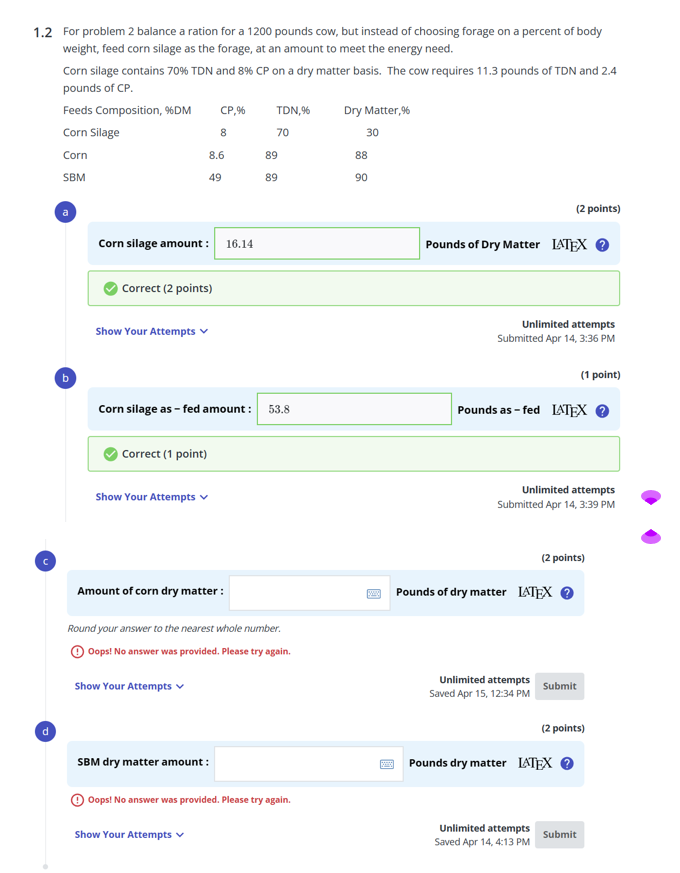Select the as-fed amount field showing 53.8

coord(353,408)
